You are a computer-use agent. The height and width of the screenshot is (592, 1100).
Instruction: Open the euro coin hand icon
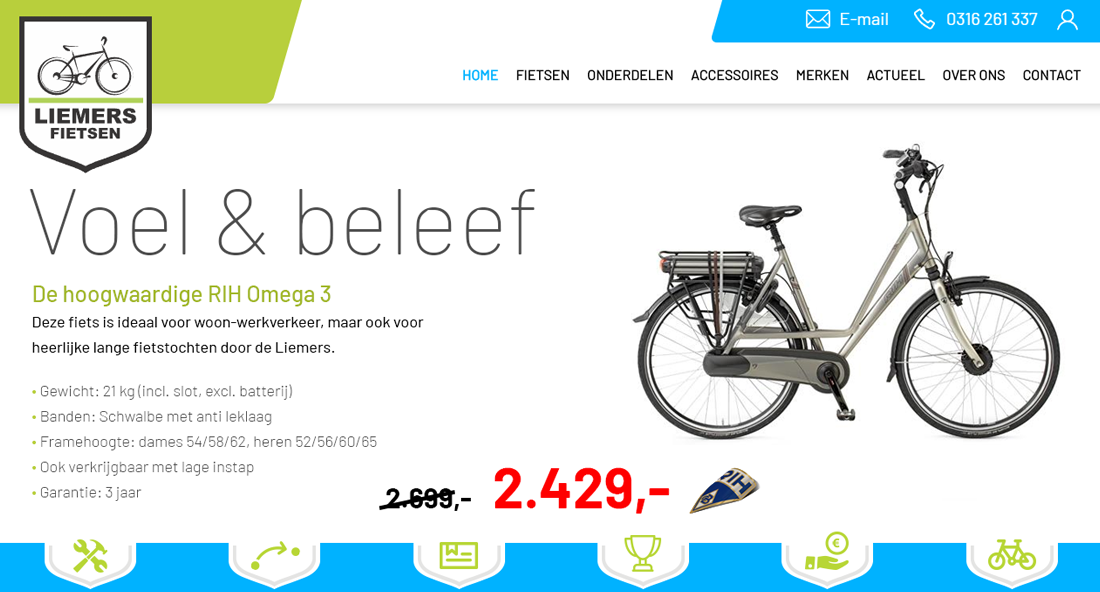click(x=827, y=551)
